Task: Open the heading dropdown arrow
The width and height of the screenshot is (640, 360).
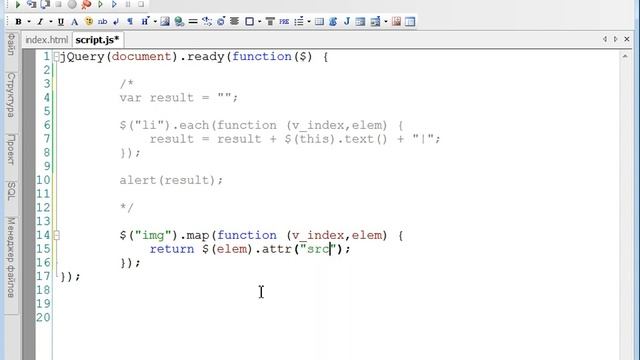Action: pos(155,22)
